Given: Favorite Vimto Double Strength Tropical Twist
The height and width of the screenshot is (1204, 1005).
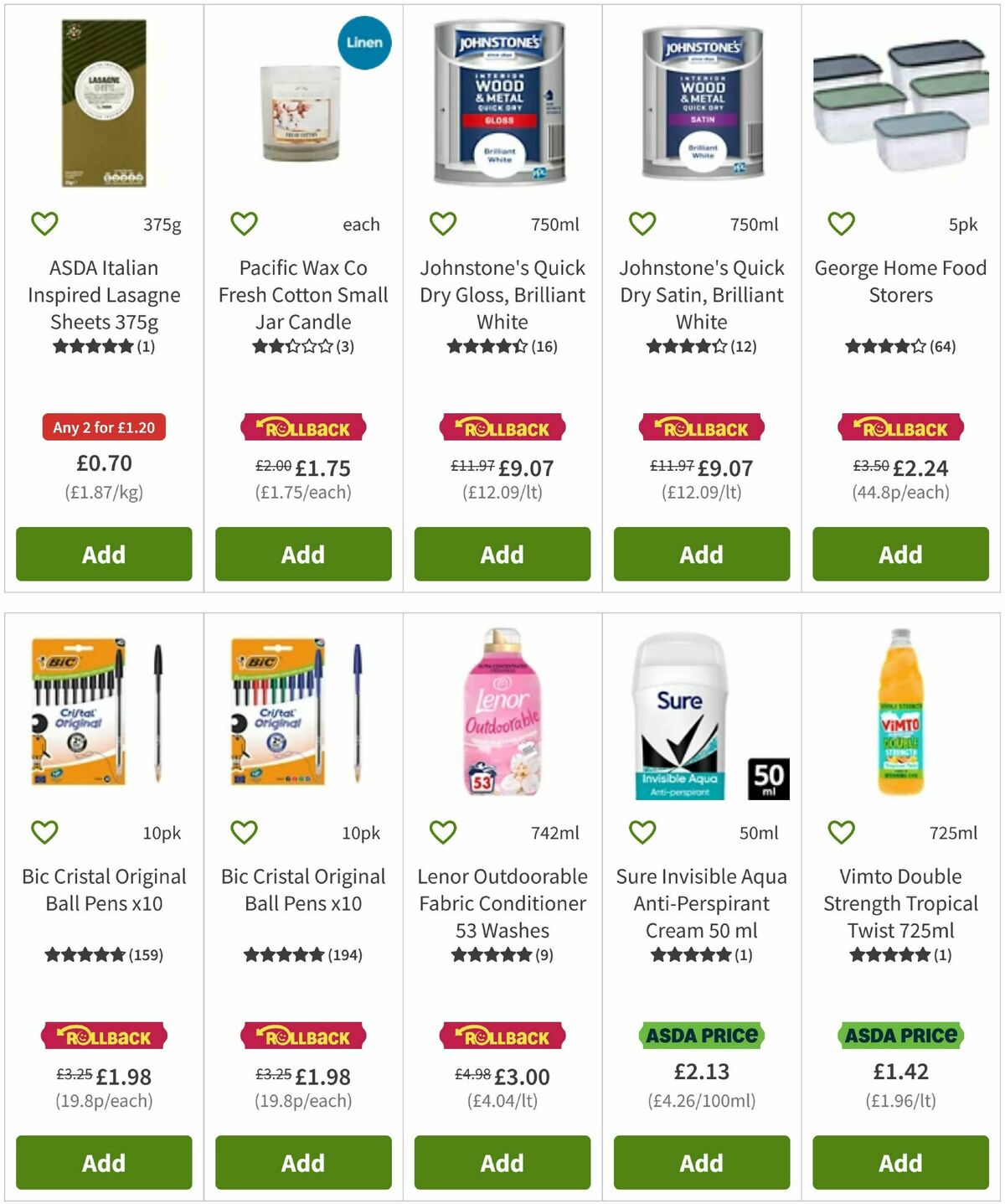Looking at the screenshot, I should pos(840,832).
